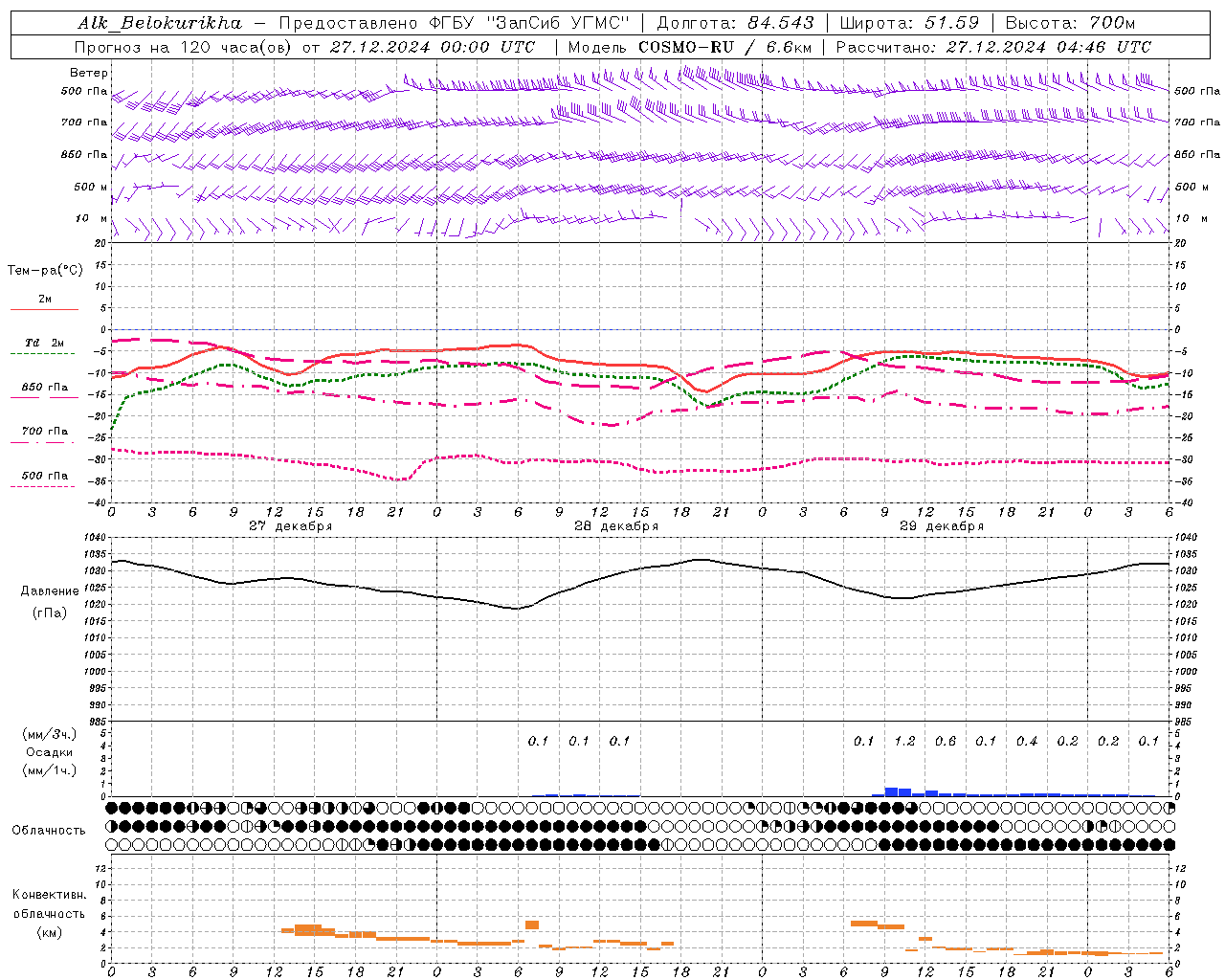Click the Облачность cloudiness label
This screenshot has width=1225, height=980.
[x=49, y=830]
